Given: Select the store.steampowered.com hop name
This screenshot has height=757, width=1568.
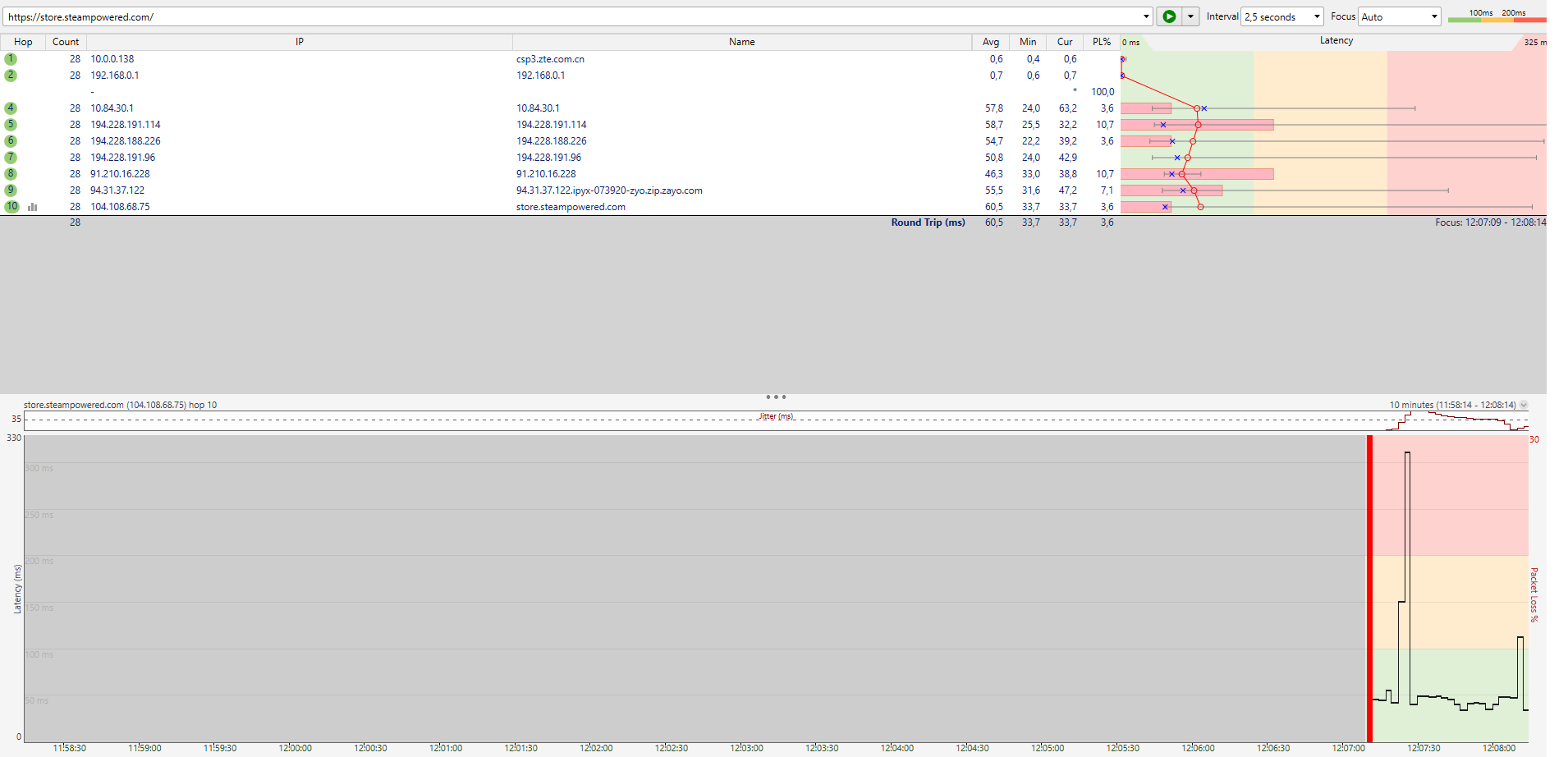Looking at the screenshot, I should tap(571, 207).
